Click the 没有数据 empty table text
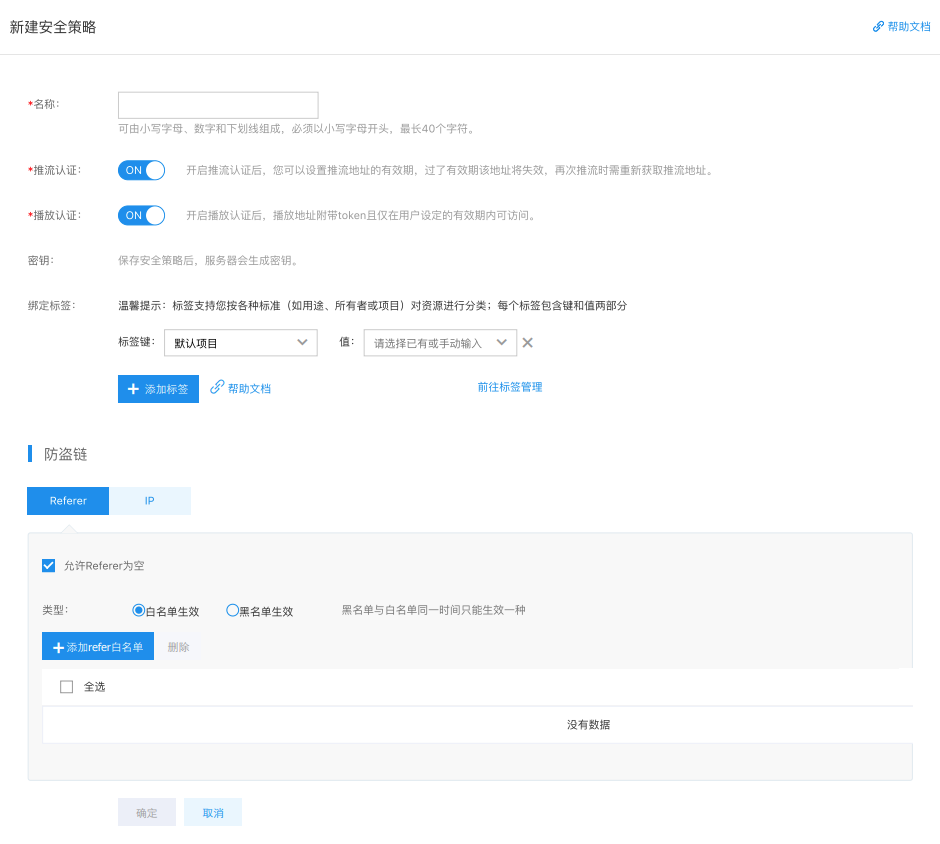Image resolution: width=940 pixels, height=844 pixels. point(588,725)
